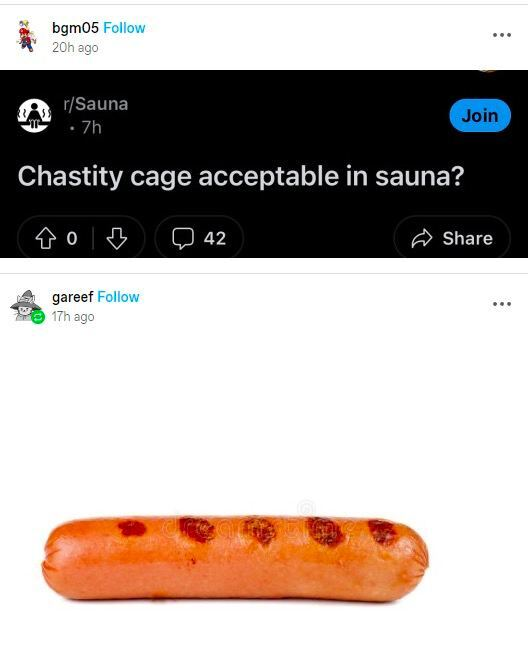
Task: Open r/Sauna community avatar
Action: [34, 116]
